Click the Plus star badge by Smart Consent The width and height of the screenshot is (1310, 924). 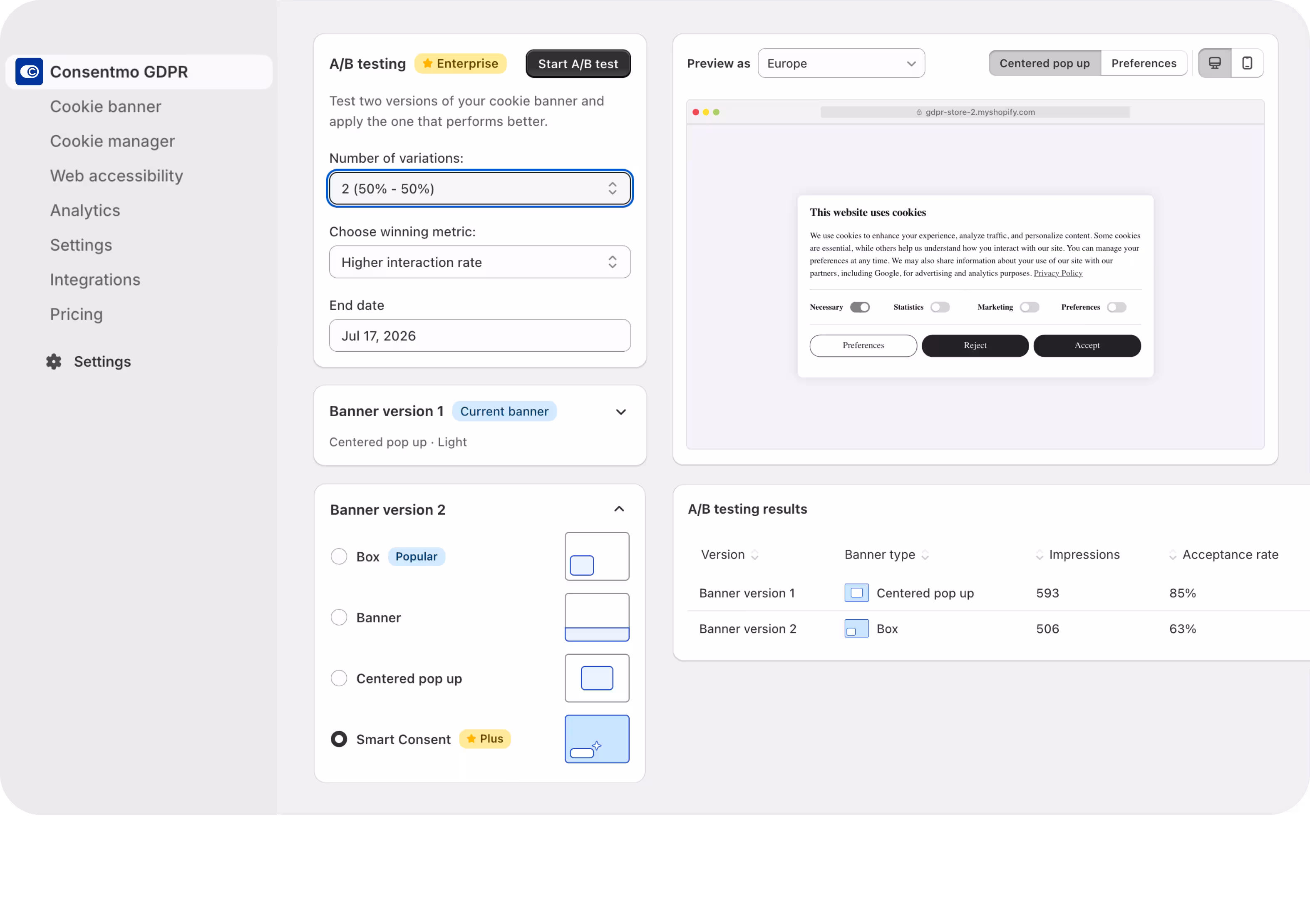485,738
